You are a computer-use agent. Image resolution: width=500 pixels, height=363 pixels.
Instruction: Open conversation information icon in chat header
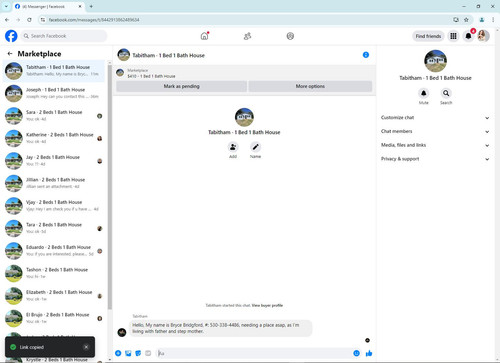(x=366, y=55)
